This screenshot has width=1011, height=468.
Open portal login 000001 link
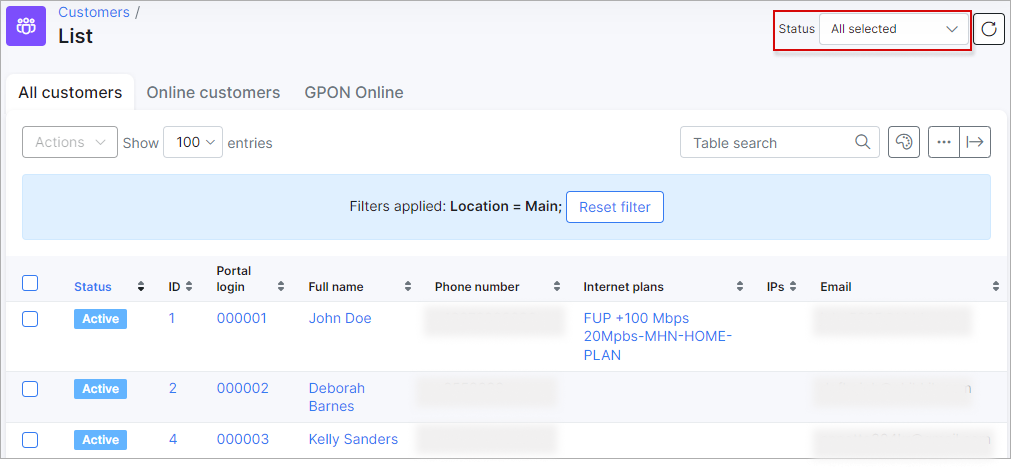242,318
